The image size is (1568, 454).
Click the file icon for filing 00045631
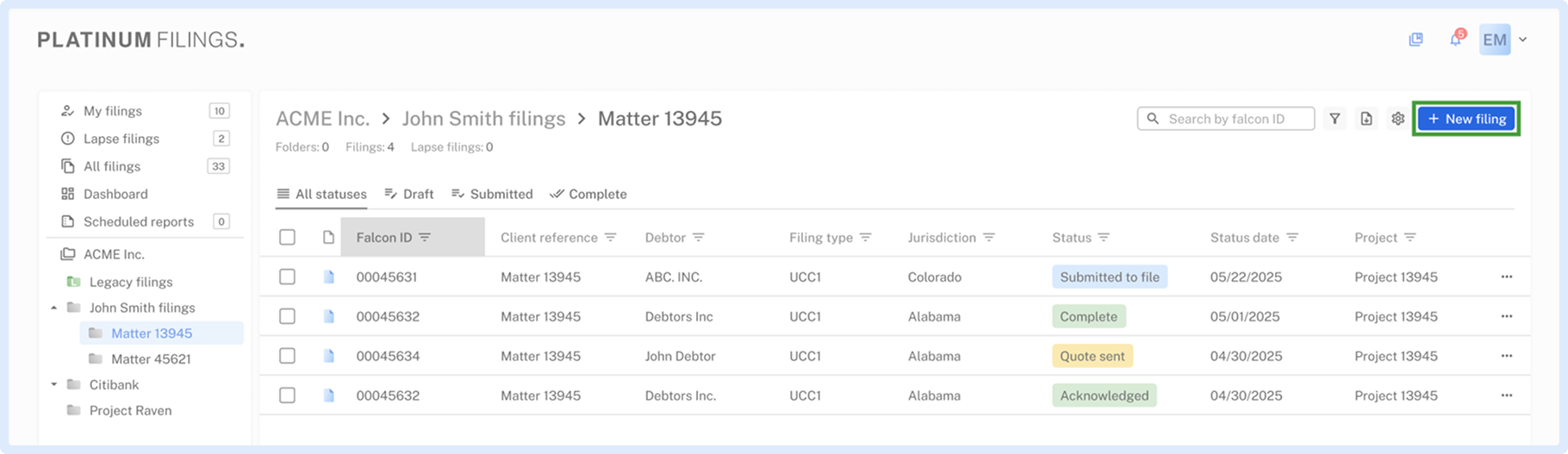coord(328,277)
